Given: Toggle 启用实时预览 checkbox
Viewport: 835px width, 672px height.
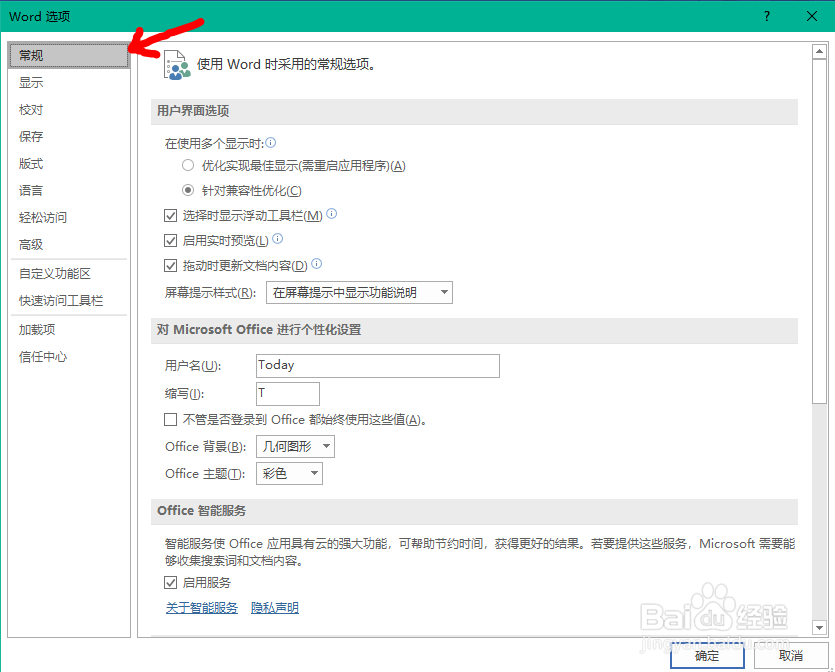Looking at the screenshot, I should [170, 241].
